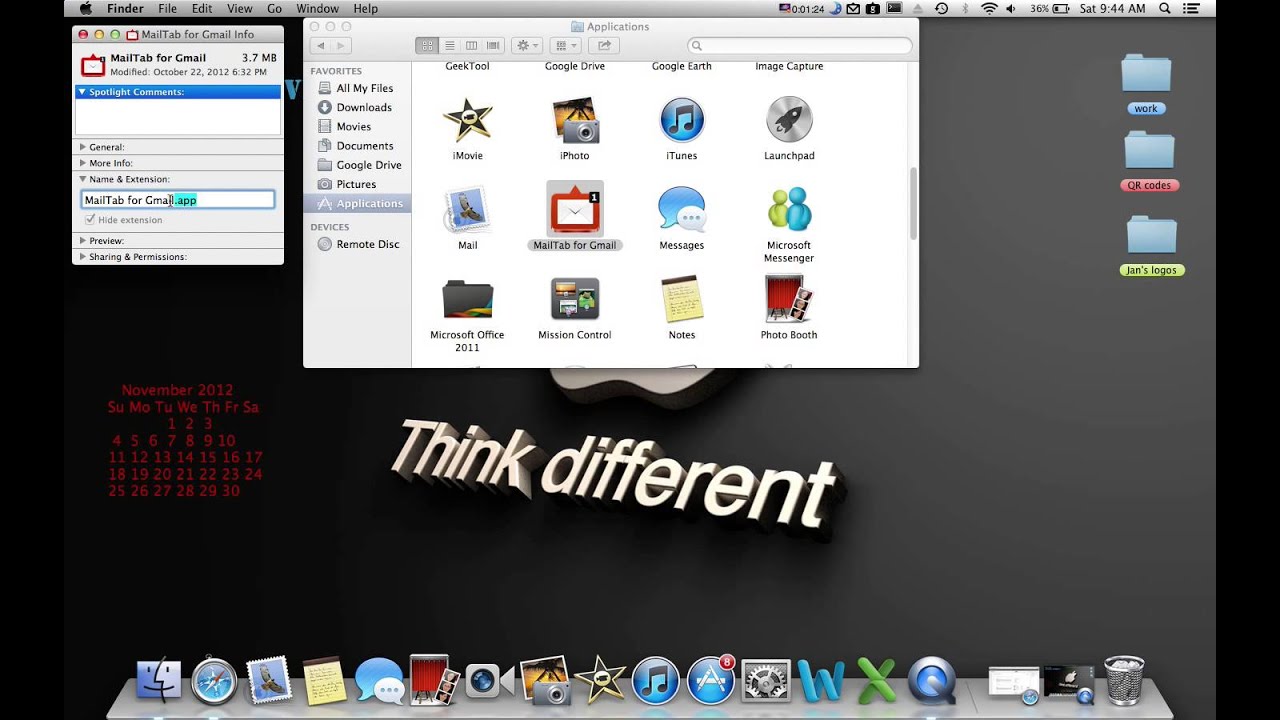Select the Mission Control app icon

[575, 299]
